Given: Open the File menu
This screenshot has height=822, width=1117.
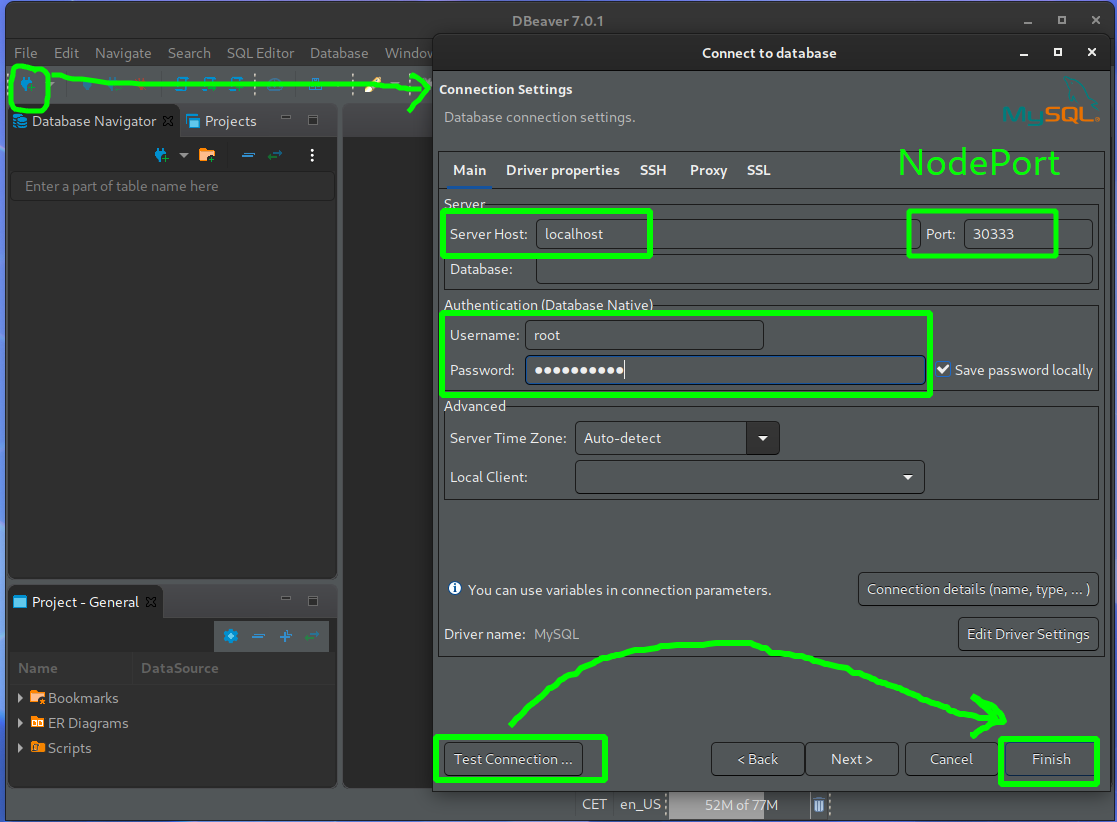Looking at the screenshot, I should tap(26, 53).
